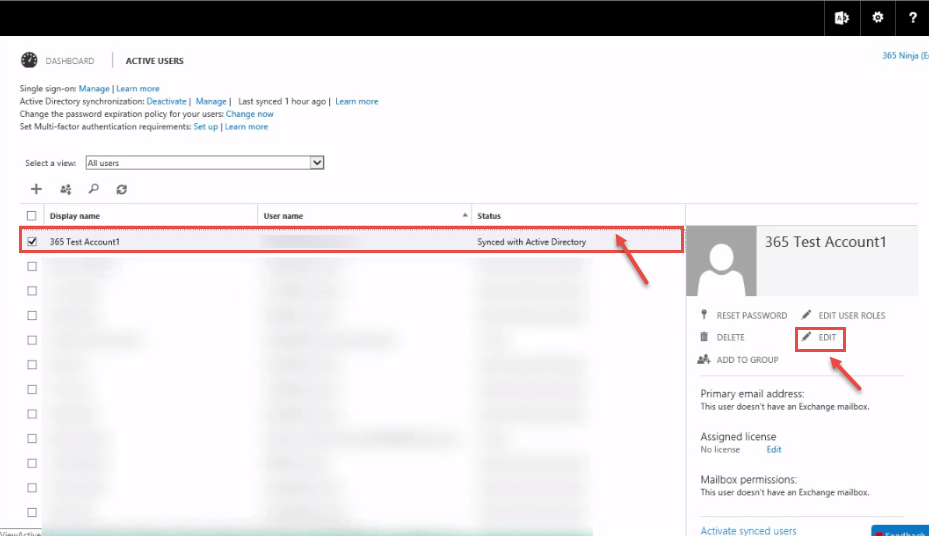Tick the checkbox directly under 365 Test Account1

tap(32, 267)
